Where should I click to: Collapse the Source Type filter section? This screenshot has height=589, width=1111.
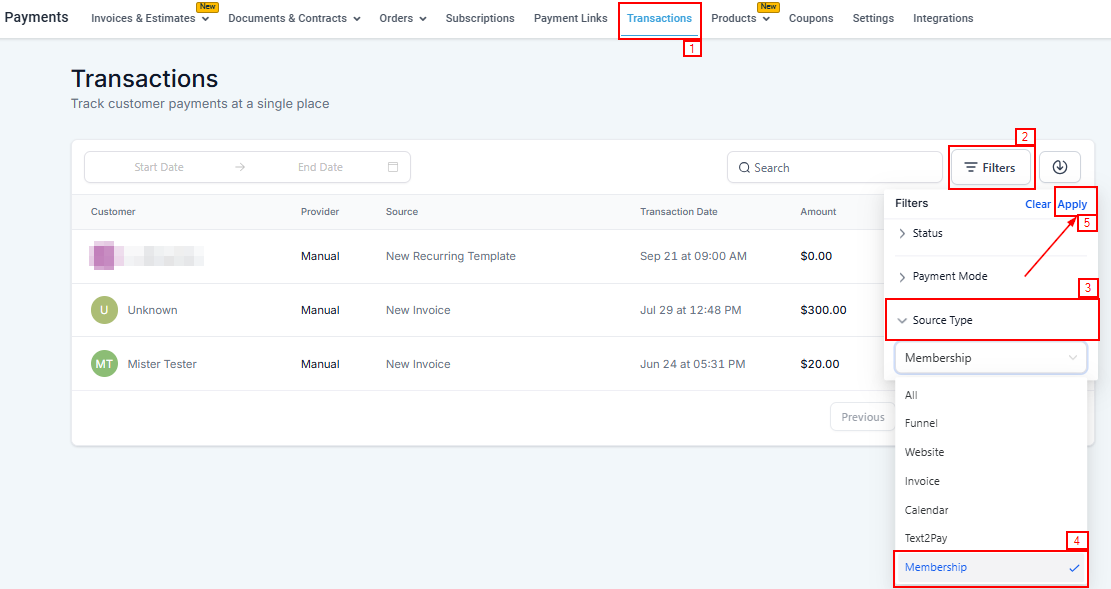(942, 320)
